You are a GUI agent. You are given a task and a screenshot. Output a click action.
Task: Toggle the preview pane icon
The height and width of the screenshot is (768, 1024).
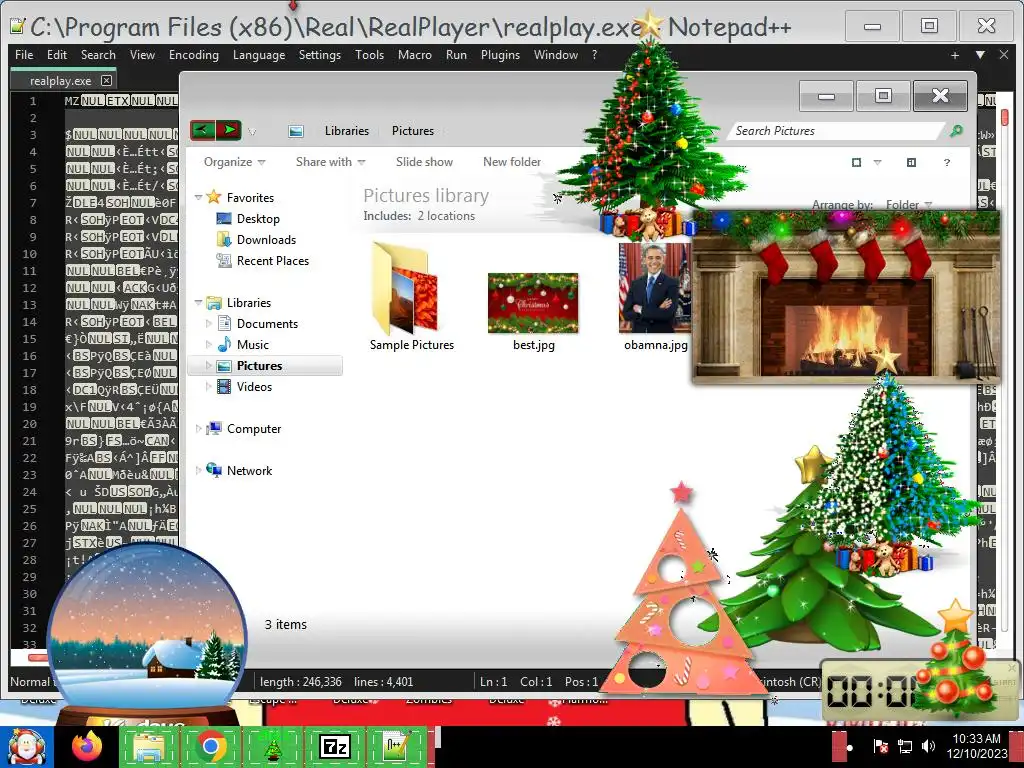pyautogui.click(x=911, y=162)
